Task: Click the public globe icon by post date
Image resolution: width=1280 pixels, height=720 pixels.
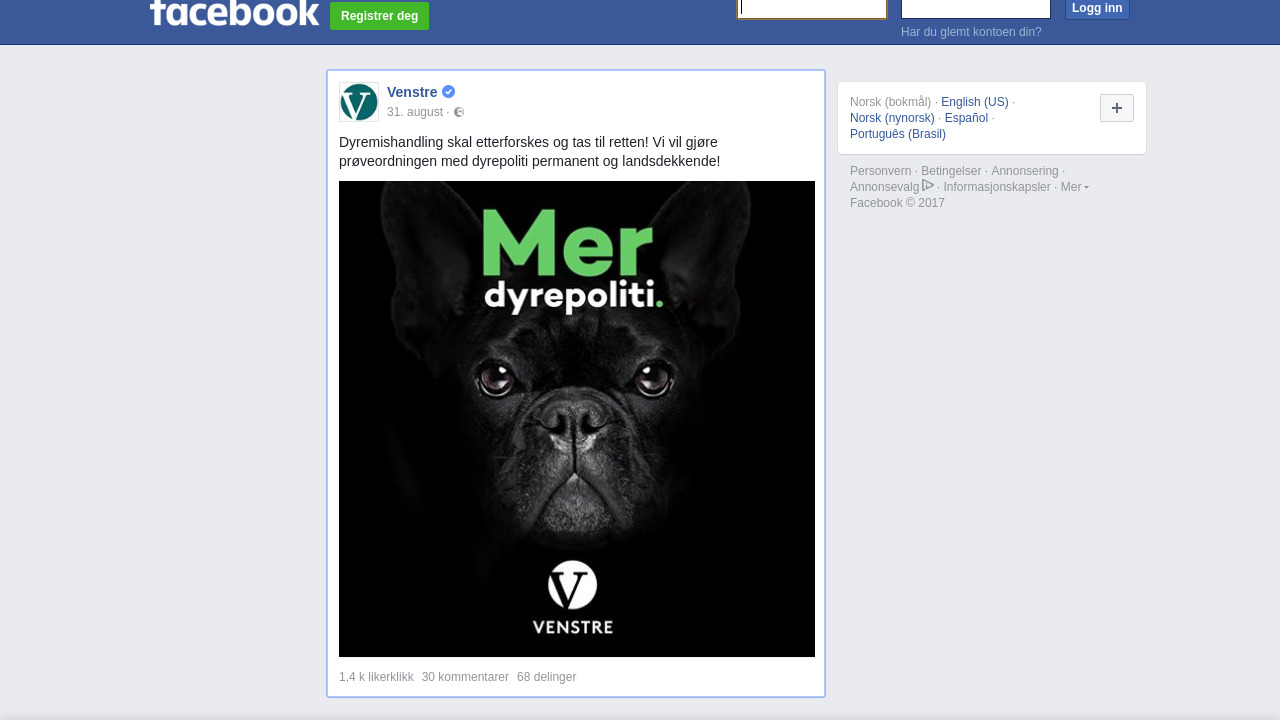Action: click(x=459, y=112)
